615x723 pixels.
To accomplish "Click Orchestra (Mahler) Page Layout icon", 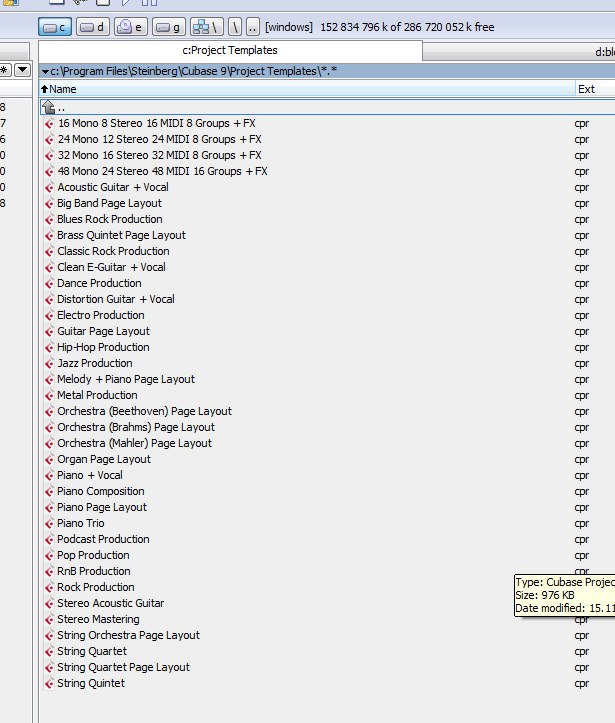I will tap(49, 444).
